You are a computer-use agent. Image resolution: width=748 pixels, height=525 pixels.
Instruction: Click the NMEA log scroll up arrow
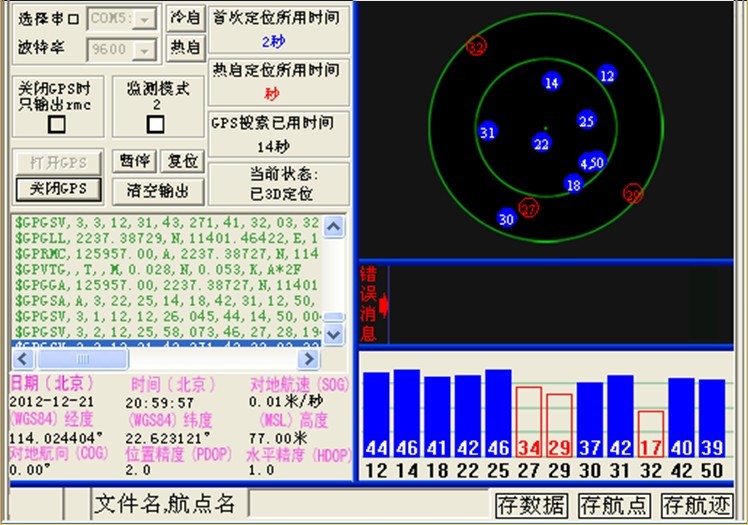[x=333, y=226]
